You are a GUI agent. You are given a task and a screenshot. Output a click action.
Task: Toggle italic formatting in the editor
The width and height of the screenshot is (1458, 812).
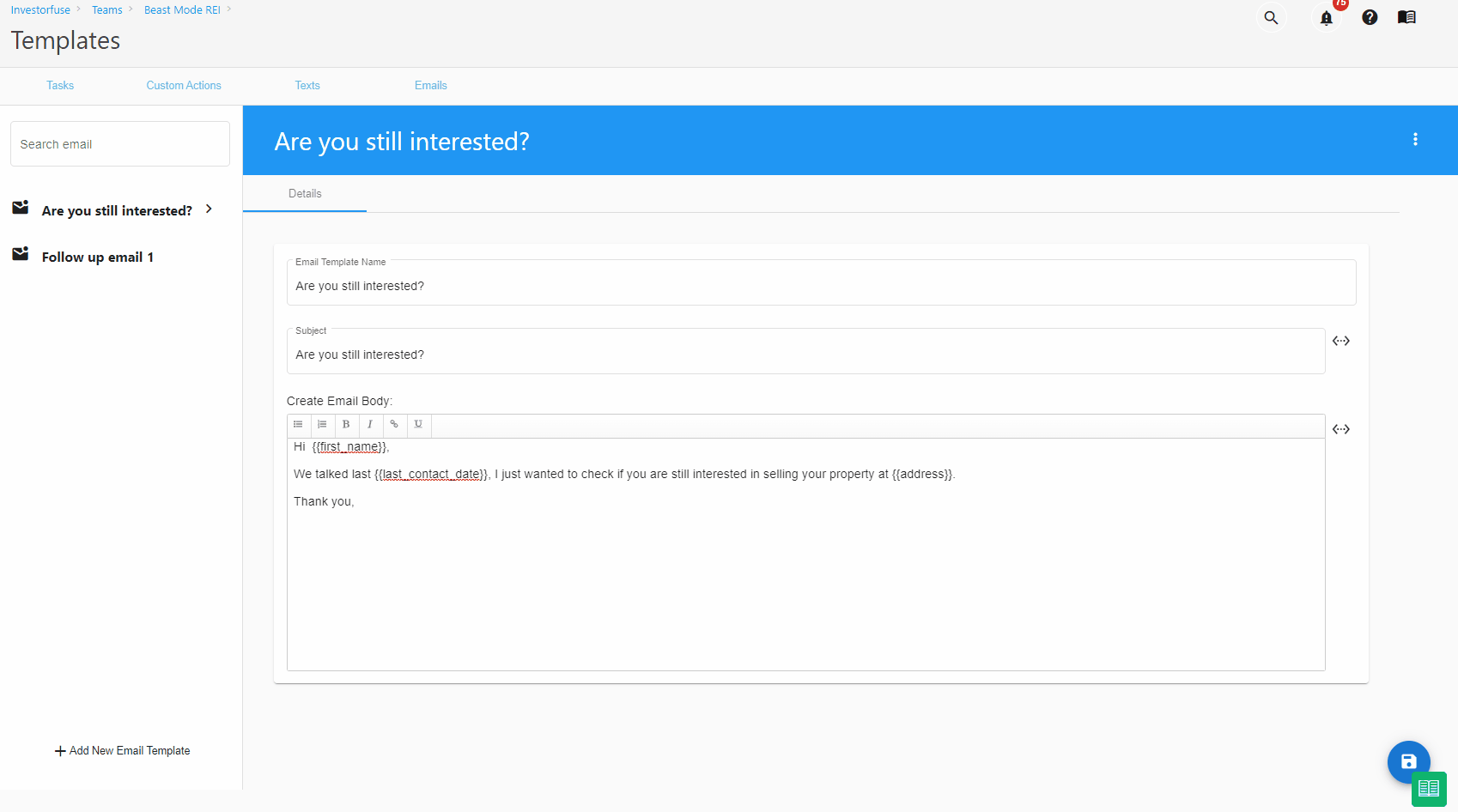click(x=370, y=424)
